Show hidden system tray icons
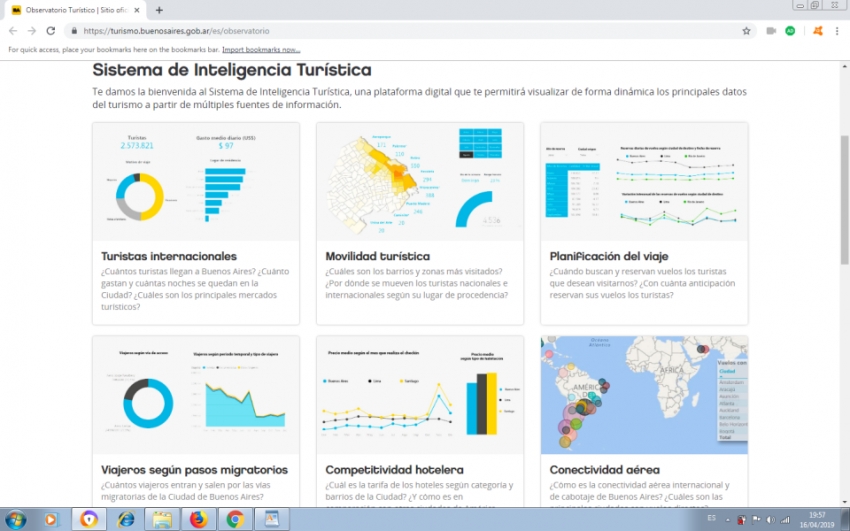 click(727, 520)
